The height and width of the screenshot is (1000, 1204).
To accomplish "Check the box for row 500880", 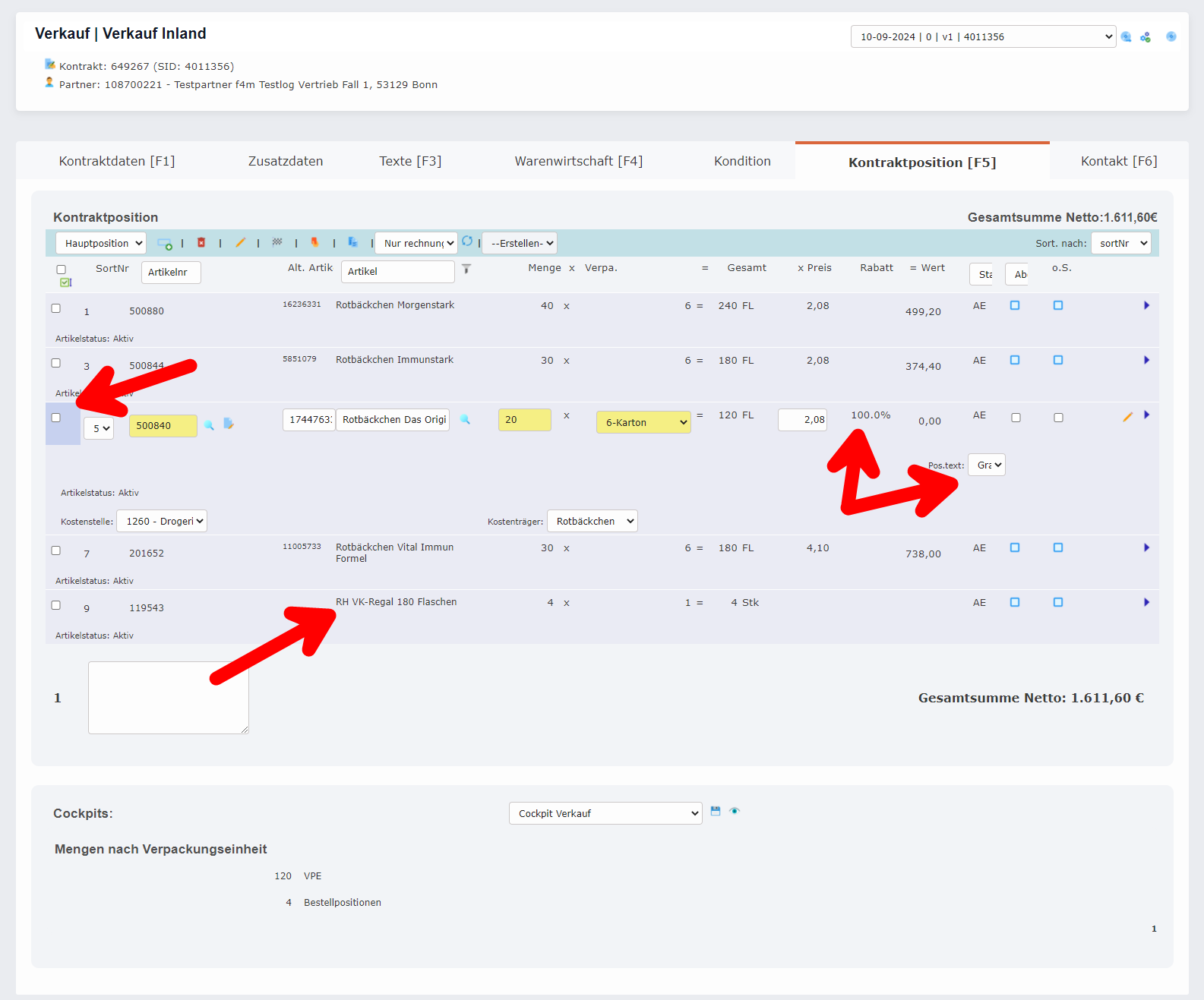I will [56, 308].
